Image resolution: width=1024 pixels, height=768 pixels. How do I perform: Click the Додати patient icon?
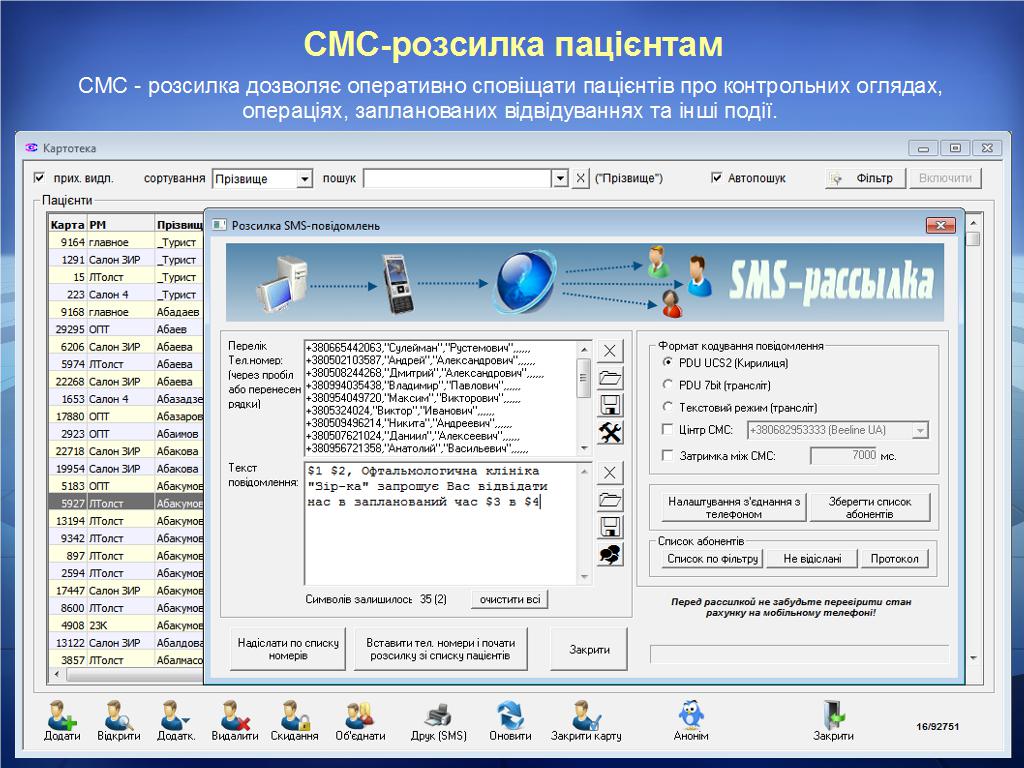click(61, 716)
